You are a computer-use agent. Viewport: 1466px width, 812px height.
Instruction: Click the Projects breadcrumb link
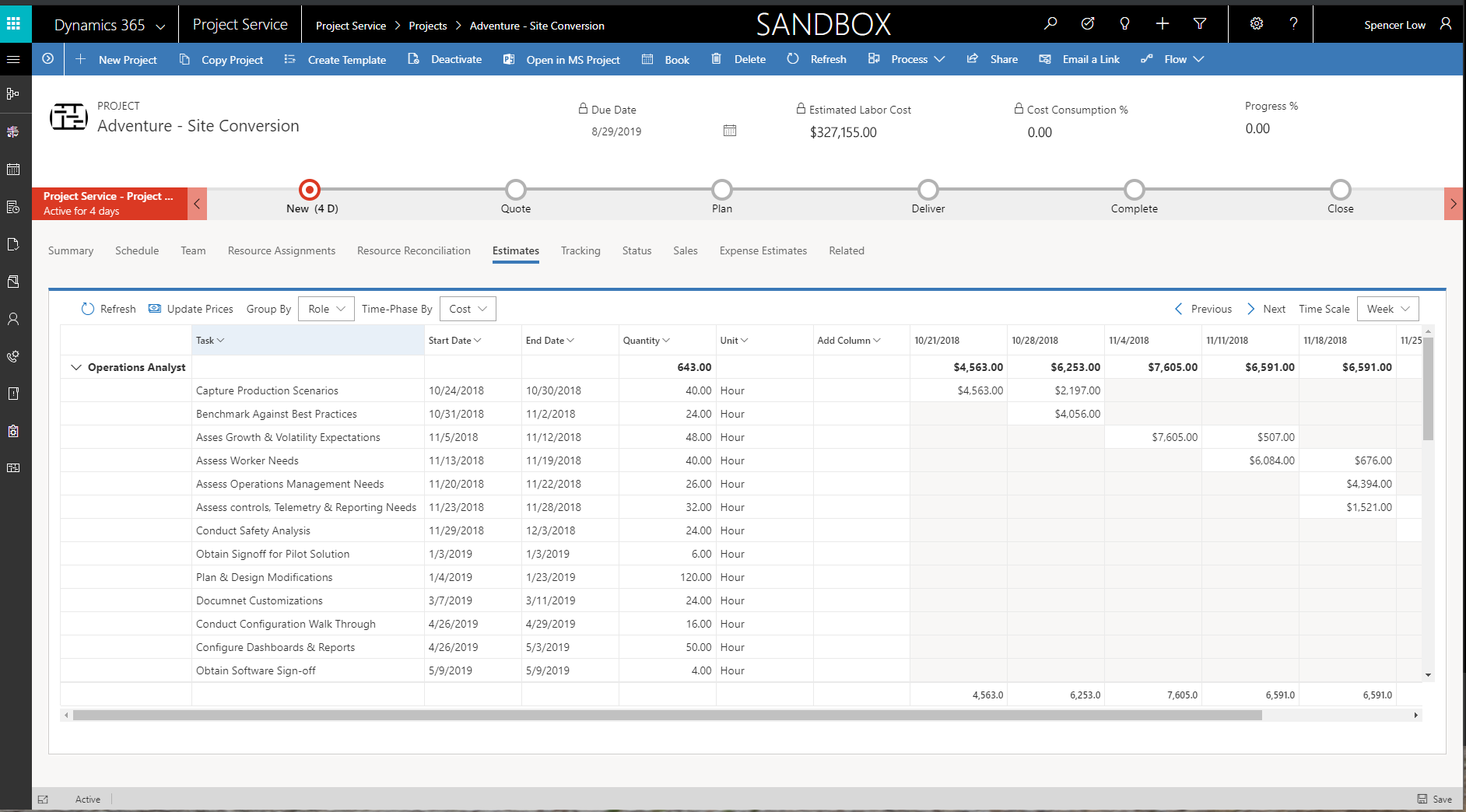[428, 26]
